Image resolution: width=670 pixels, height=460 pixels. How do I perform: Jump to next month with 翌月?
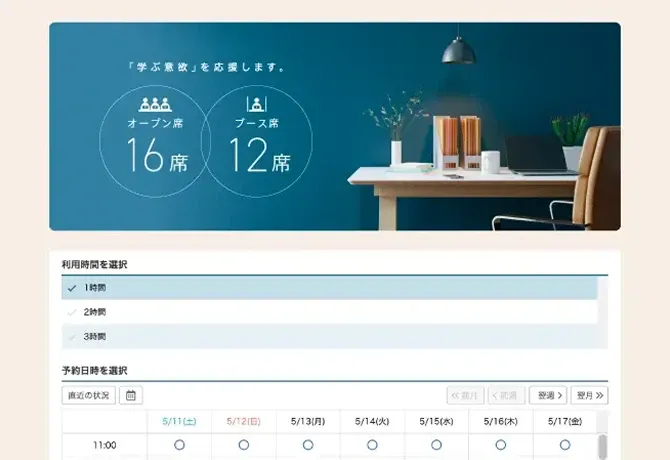[590, 396]
